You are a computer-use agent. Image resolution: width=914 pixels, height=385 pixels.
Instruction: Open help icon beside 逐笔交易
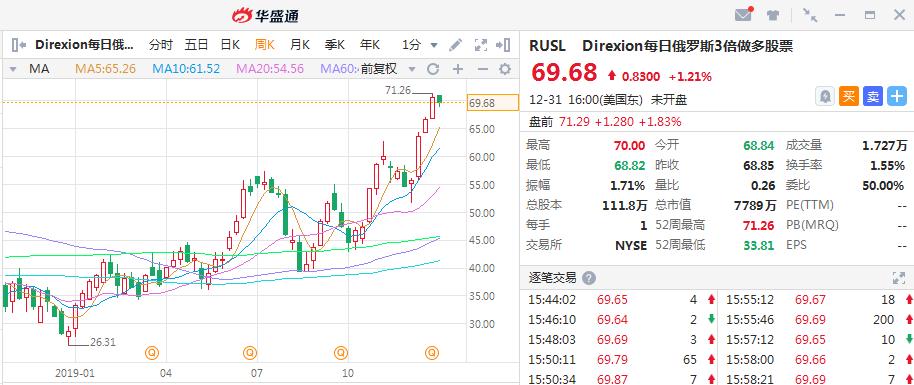[589, 278]
